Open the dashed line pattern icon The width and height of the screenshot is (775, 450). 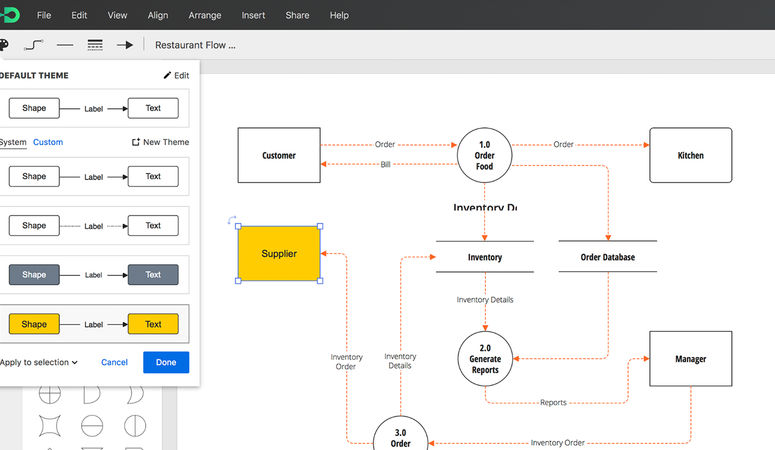95,45
